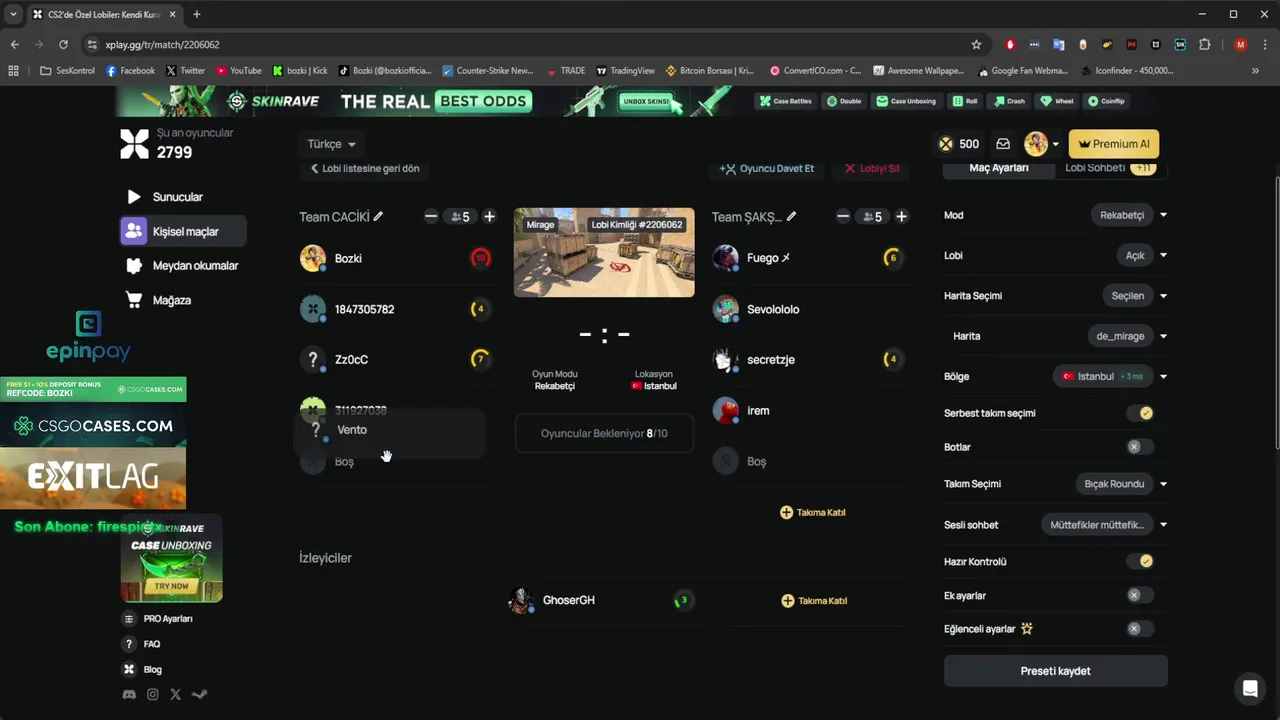Reload the page in Chrome

click(63, 44)
